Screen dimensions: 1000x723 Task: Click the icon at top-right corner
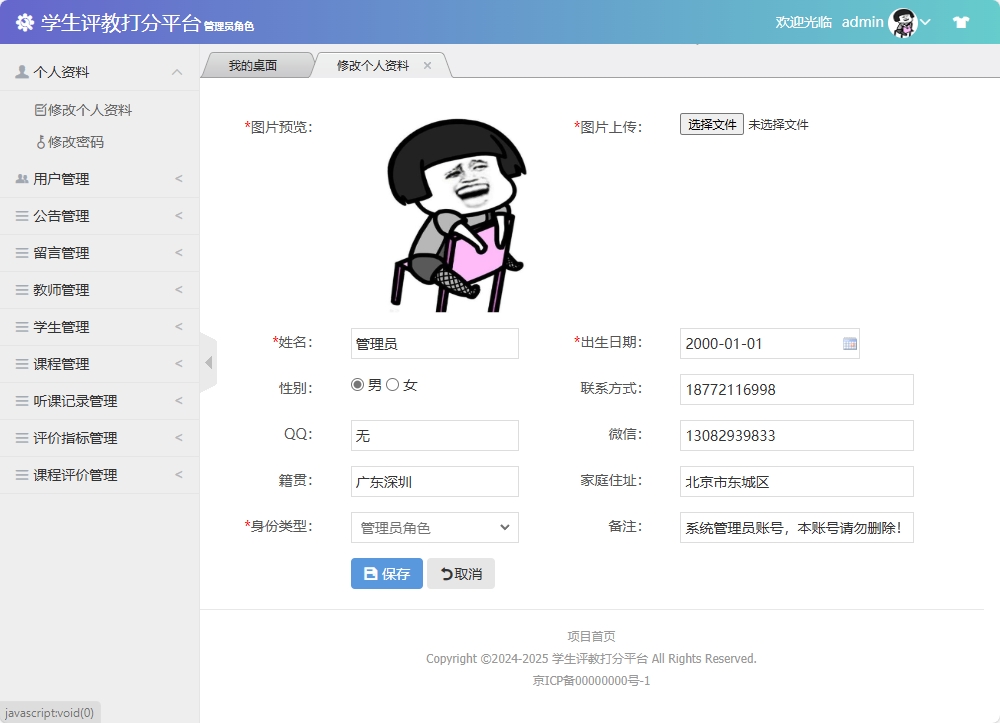click(961, 21)
